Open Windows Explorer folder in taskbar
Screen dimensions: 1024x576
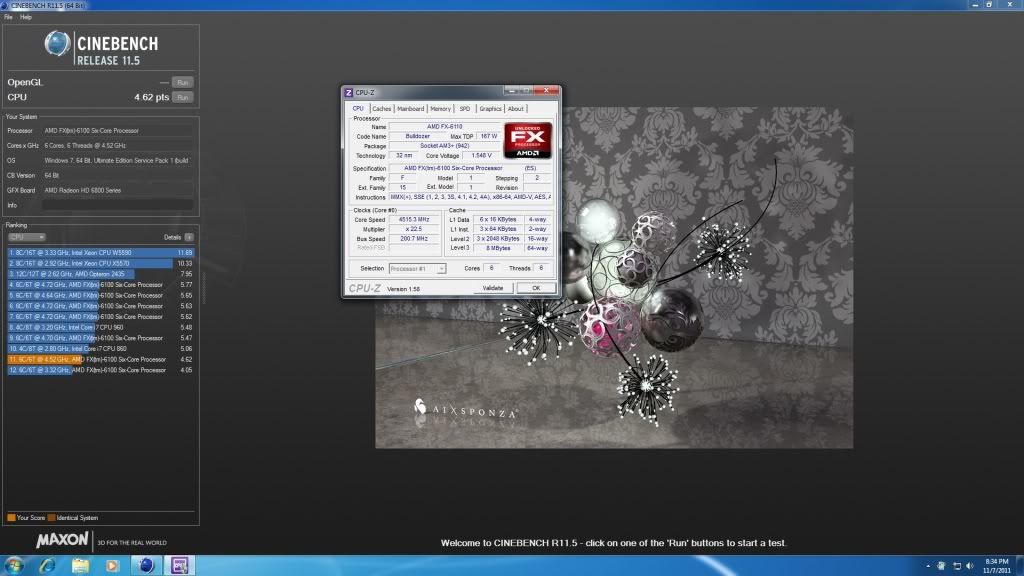tap(80, 566)
